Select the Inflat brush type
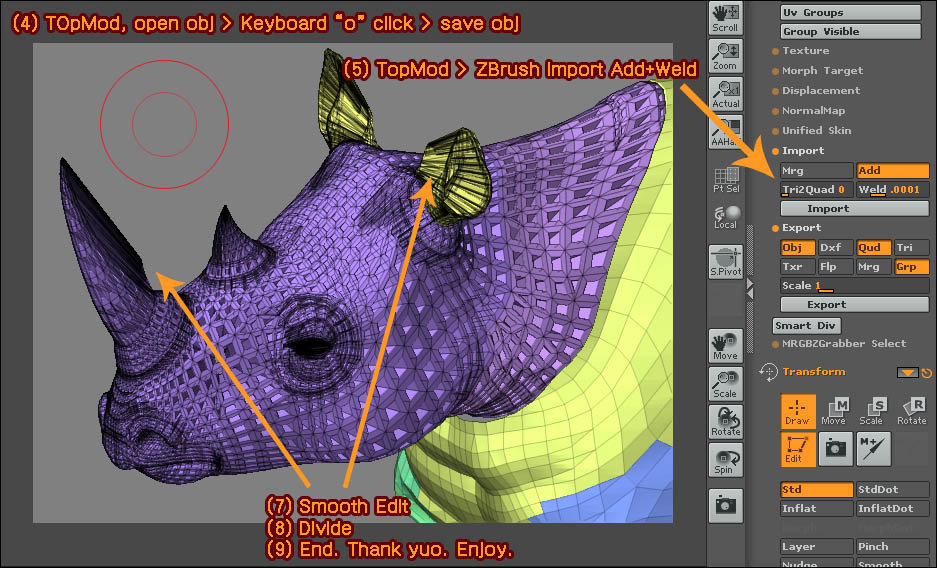The height and width of the screenshot is (568, 937). [x=816, y=509]
